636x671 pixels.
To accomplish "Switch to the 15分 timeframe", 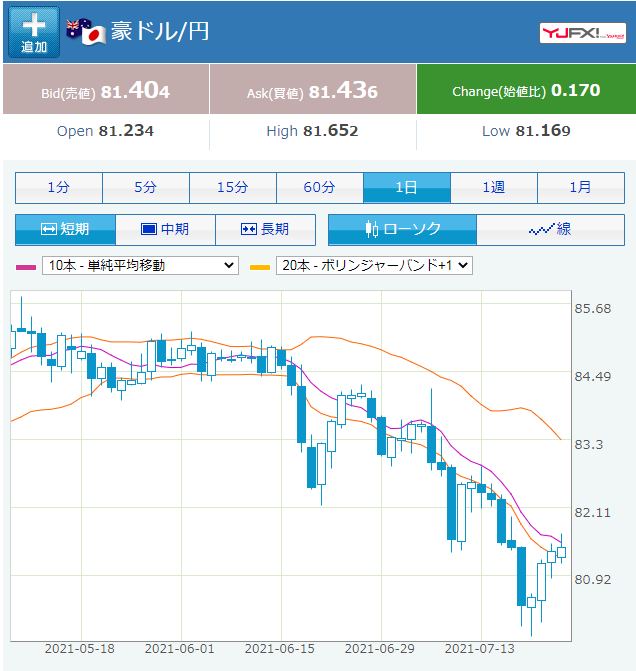I will coord(233,188).
